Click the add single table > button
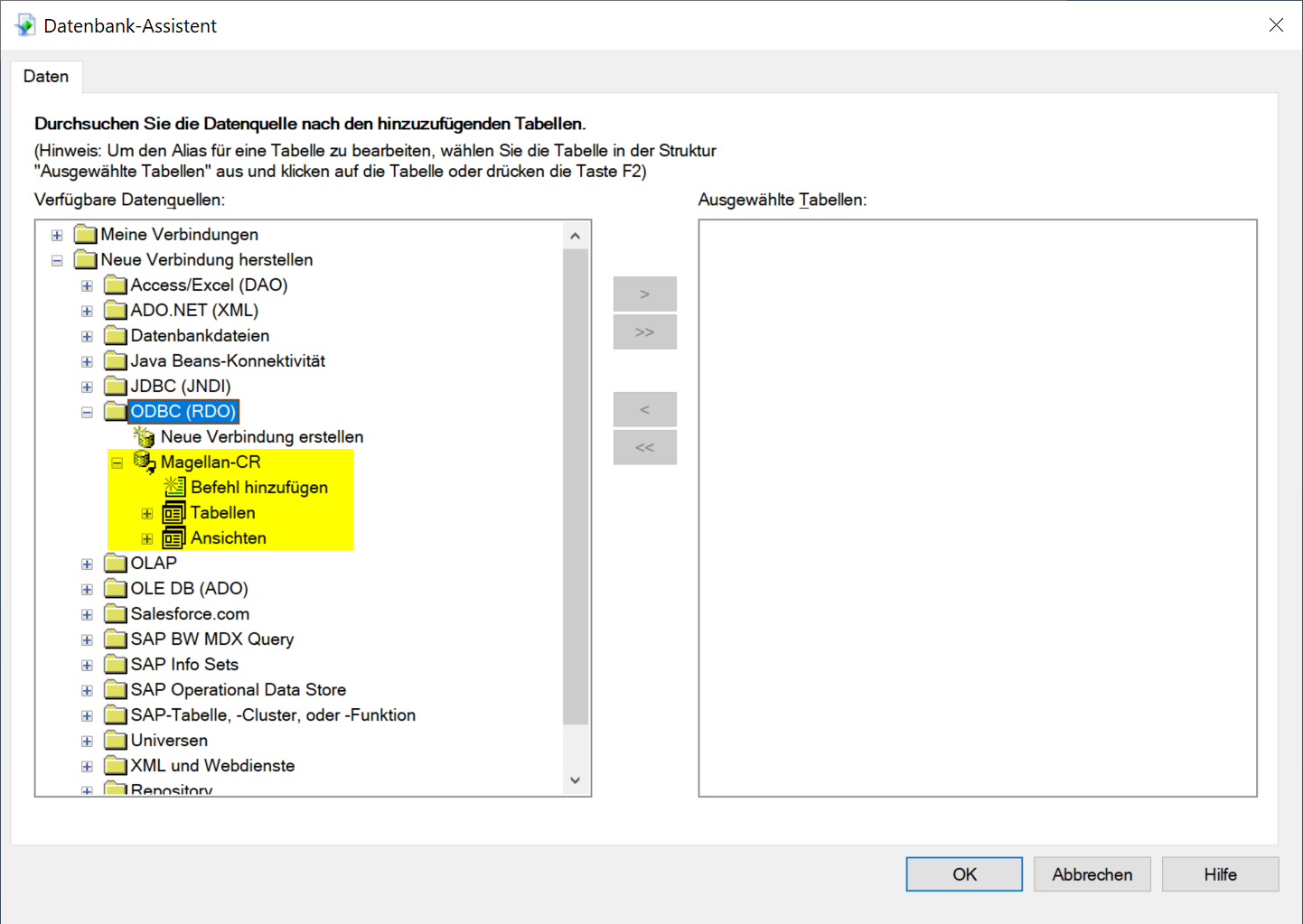Viewport: 1303px width, 924px height. [x=644, y=294]
